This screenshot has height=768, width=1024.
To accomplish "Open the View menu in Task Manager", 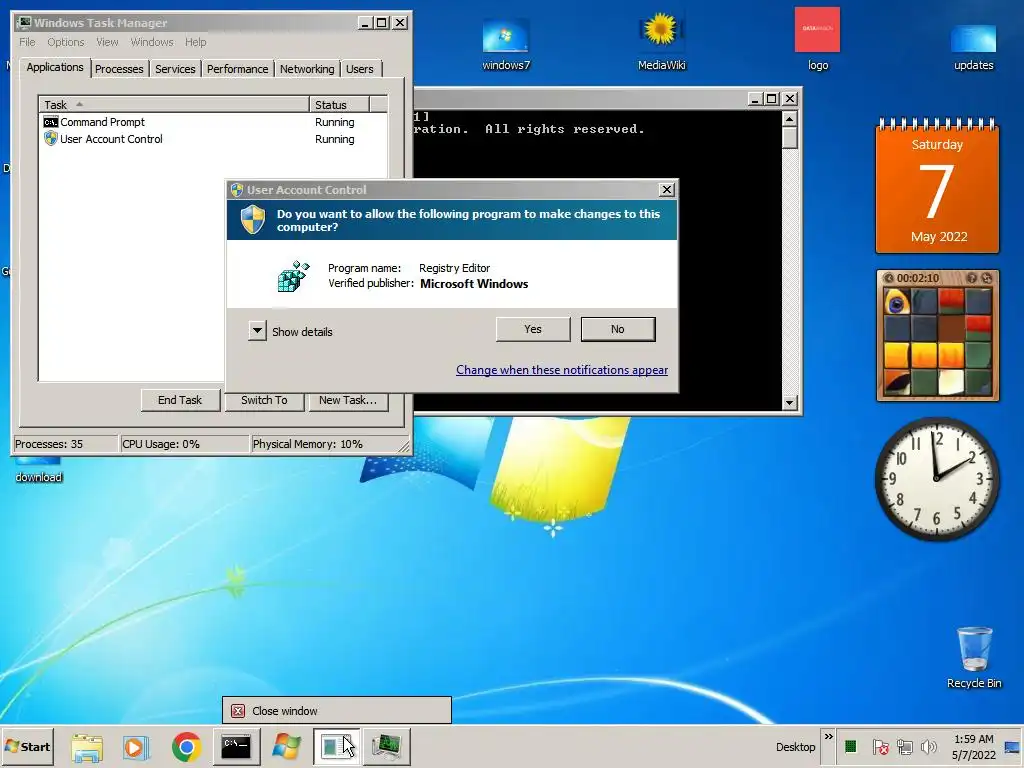I will coord(107,42).
